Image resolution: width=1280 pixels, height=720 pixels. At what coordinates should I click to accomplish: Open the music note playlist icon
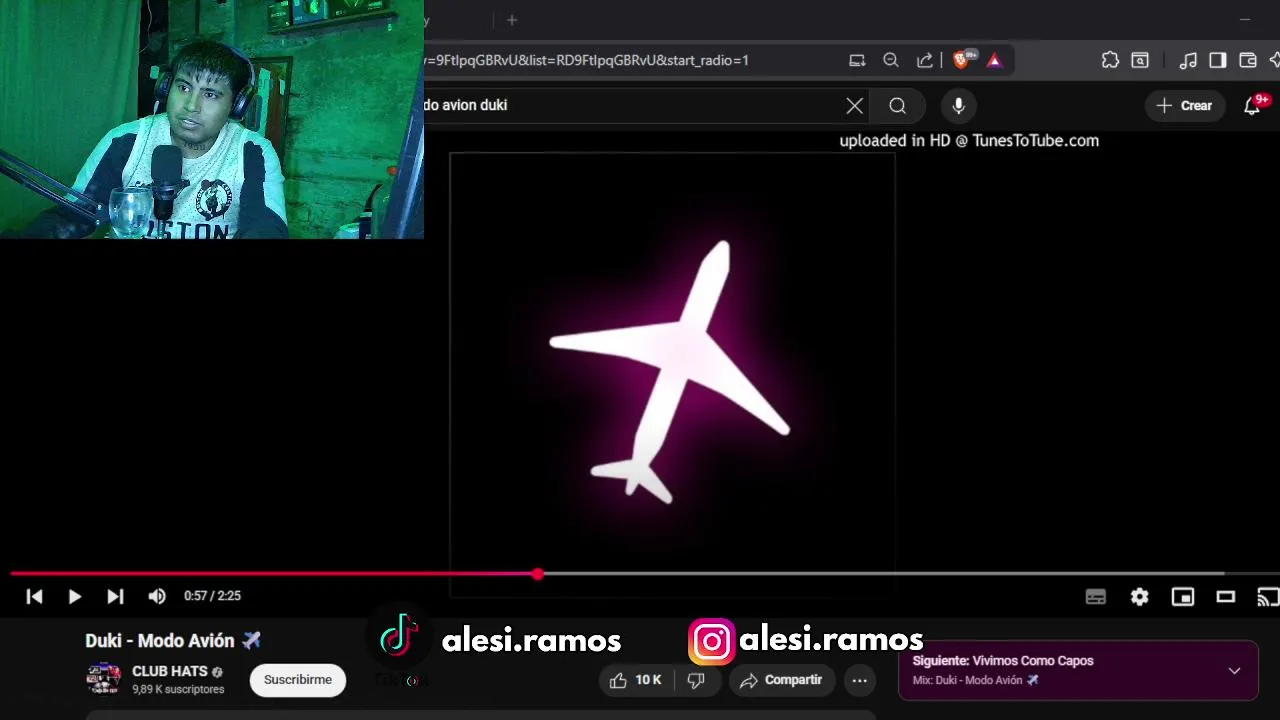tap(1188, 60)
